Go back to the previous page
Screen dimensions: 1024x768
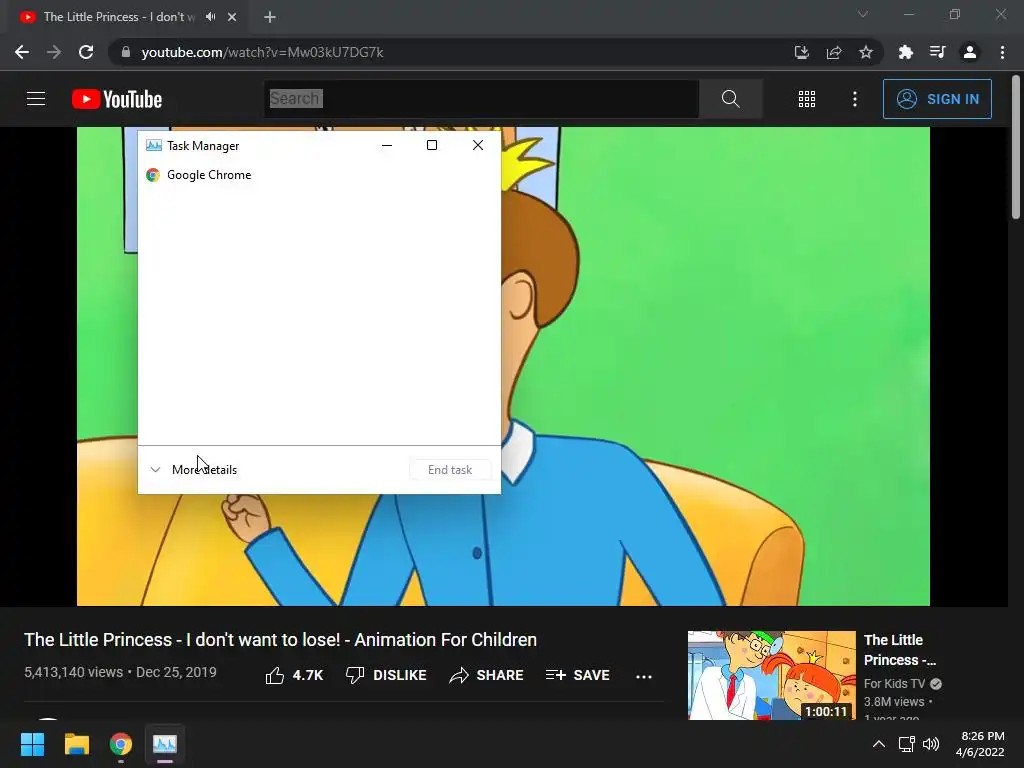click(22, 52)
